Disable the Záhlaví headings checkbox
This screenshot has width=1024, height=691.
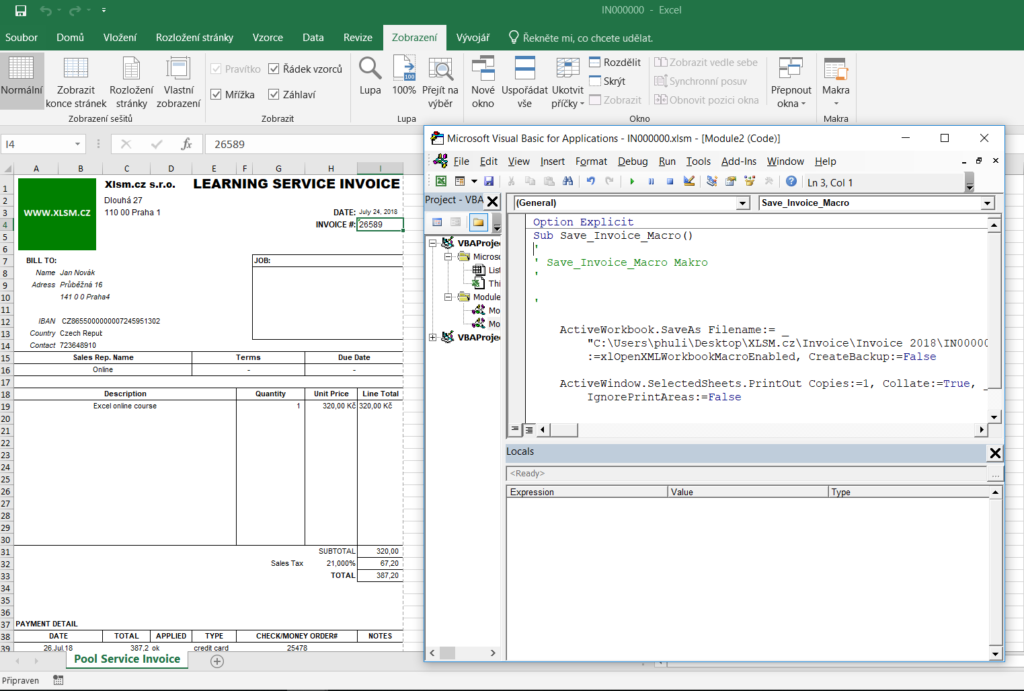[x=272, y=95]
